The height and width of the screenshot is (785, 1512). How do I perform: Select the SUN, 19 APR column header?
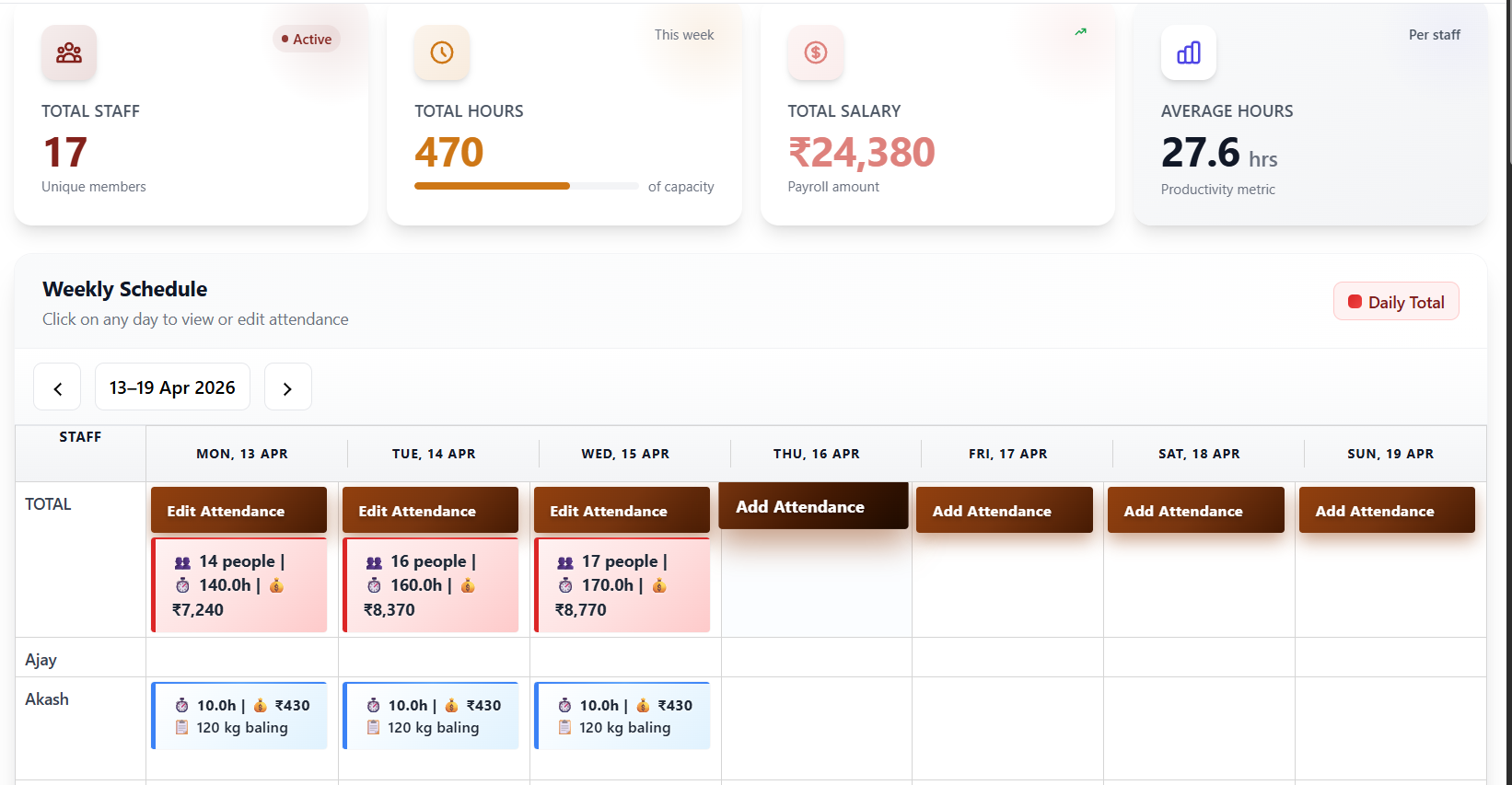coord(1390,454)
